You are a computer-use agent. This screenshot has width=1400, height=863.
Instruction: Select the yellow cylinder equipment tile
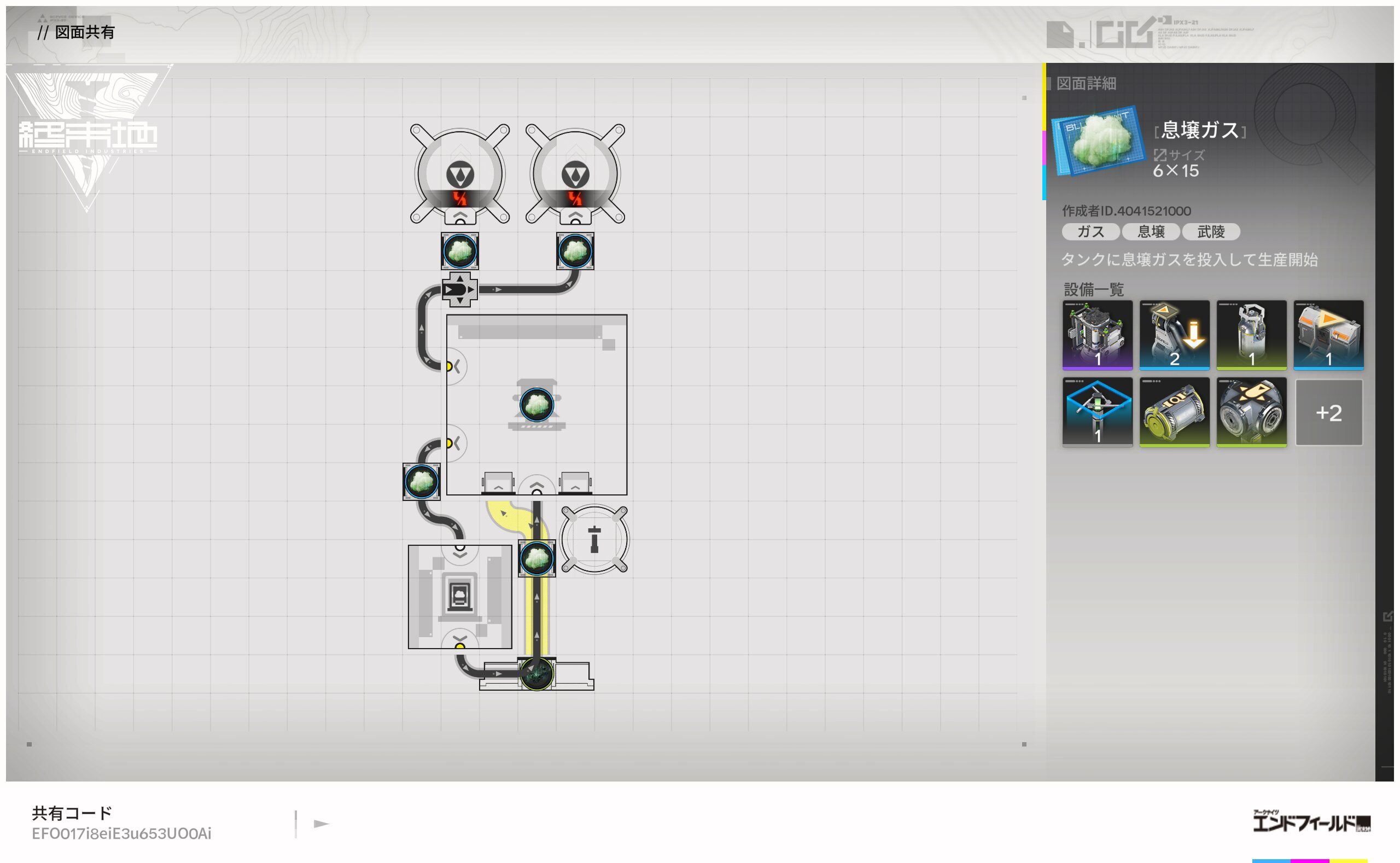tap(1175, 412)
